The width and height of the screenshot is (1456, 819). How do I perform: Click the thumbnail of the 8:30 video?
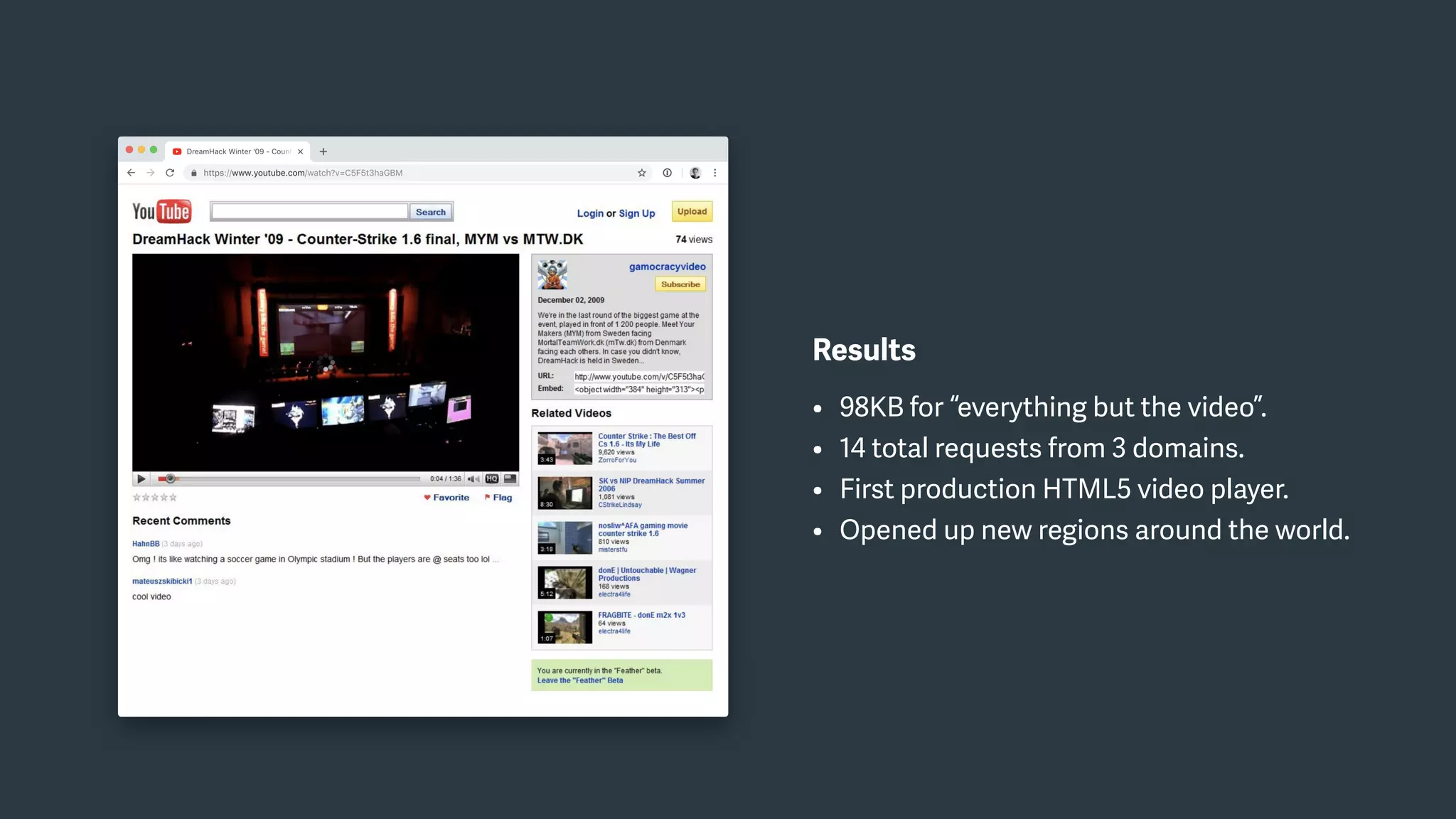[564, 493]
